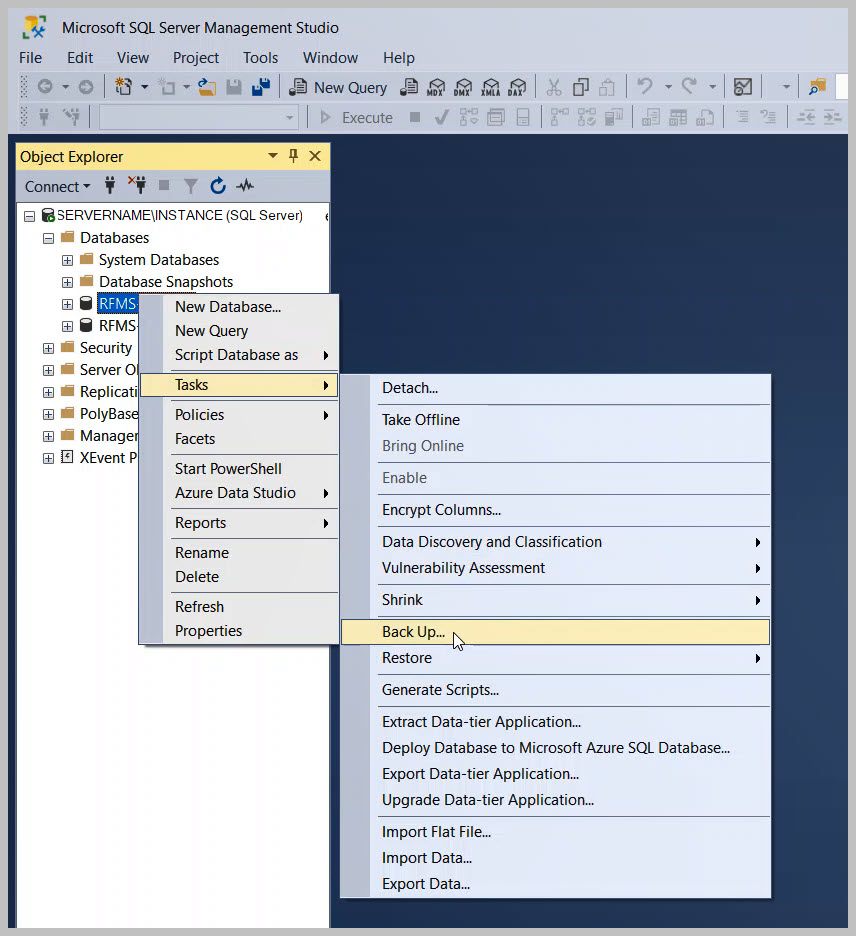Viewport: 856px width, 936px height.
Task: Open the Project menu
Action: [x=196, y=58]
